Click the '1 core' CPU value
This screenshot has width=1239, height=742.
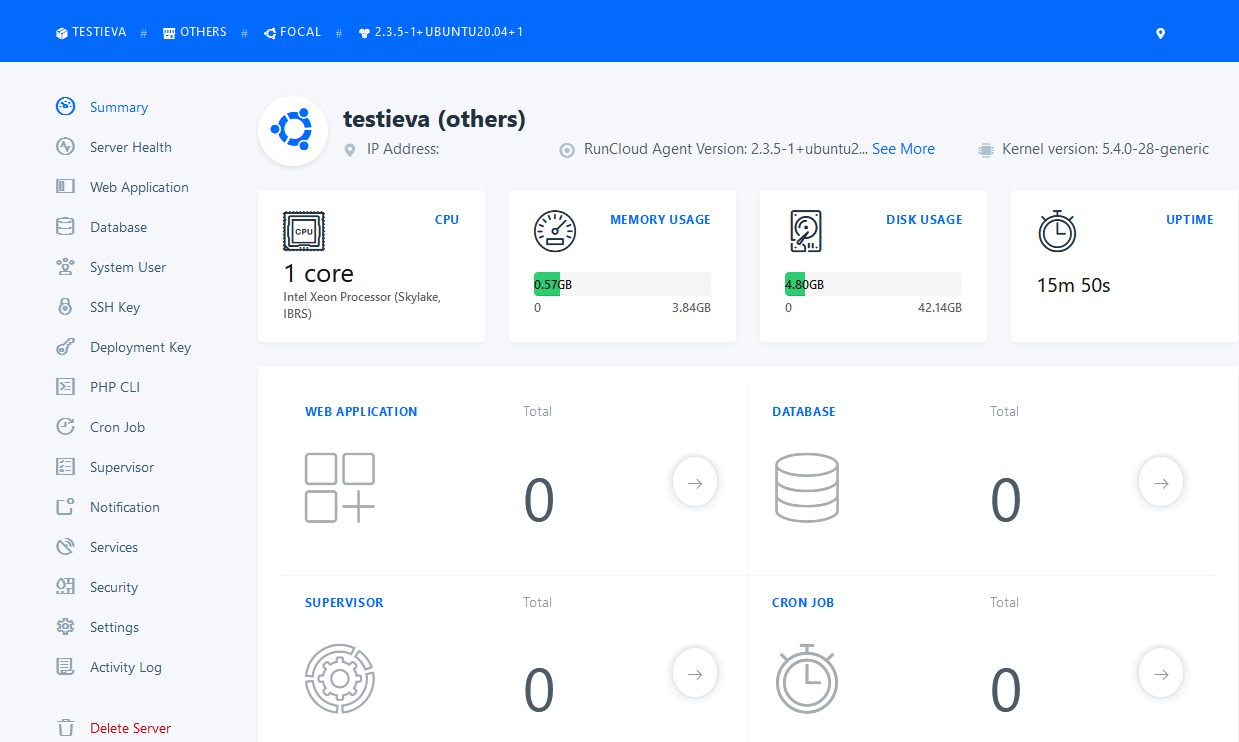tap(318, 274)
